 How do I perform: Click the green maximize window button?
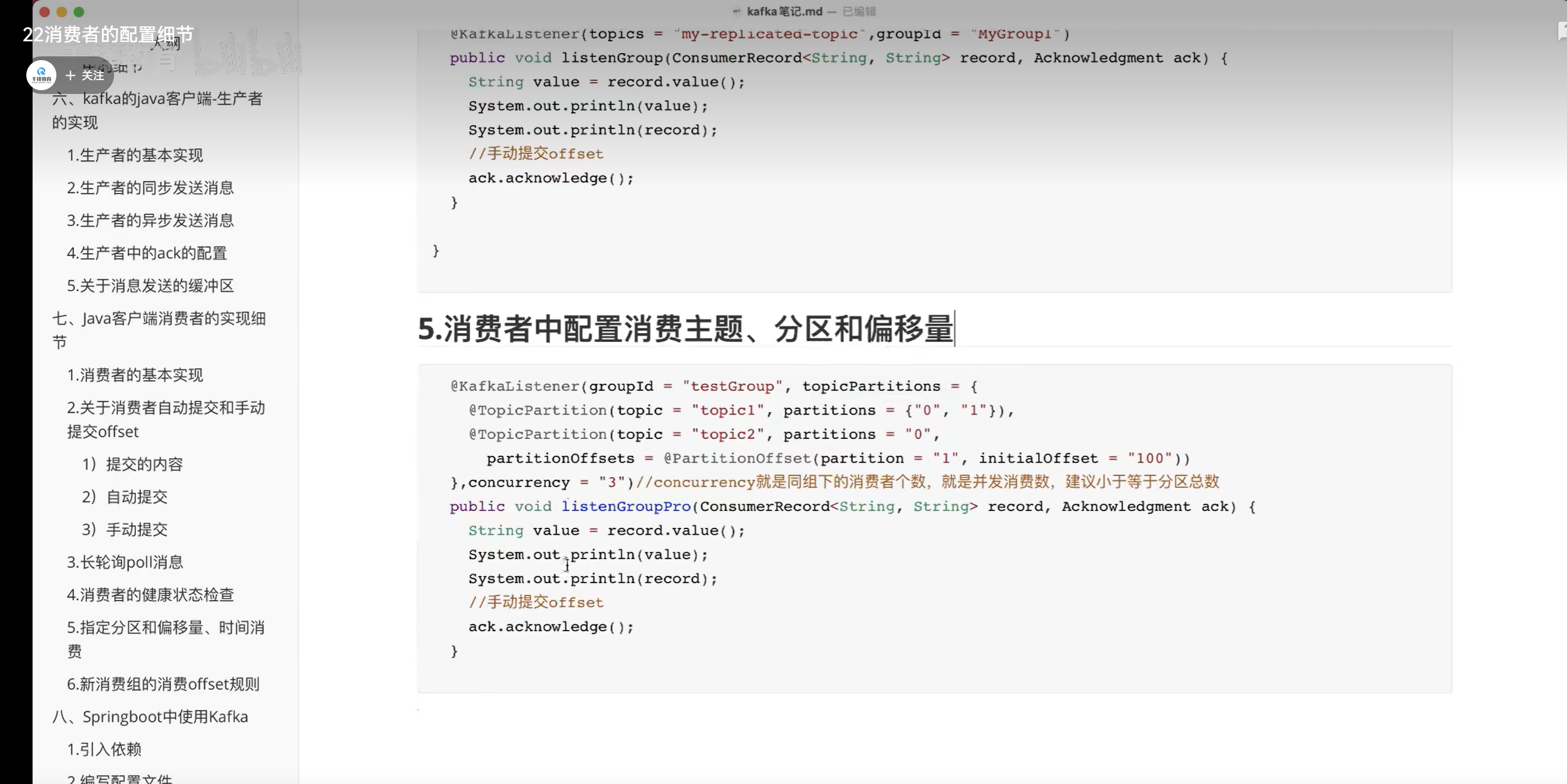click(79, 12)
